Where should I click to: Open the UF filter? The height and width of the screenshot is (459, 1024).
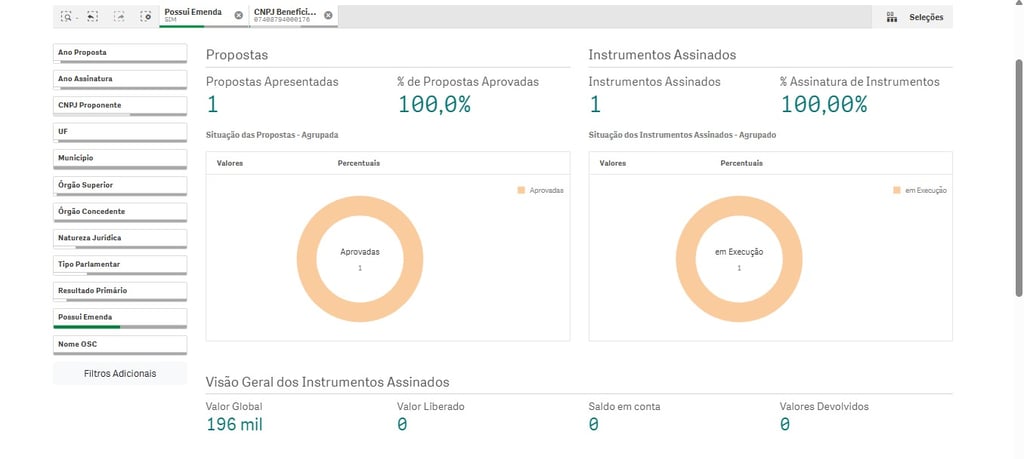[120, 133]
